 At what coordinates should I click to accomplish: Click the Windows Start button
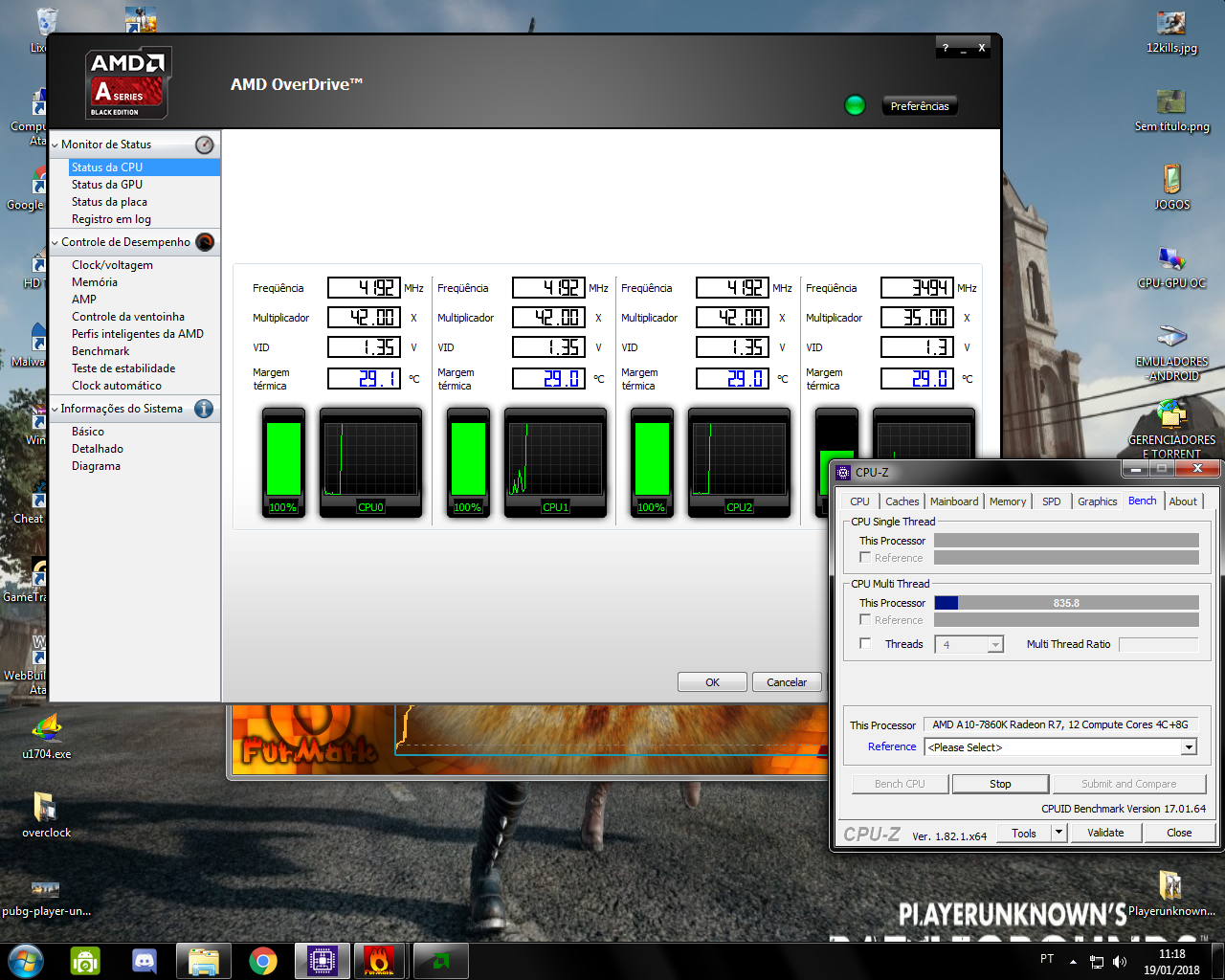(25, 960)
